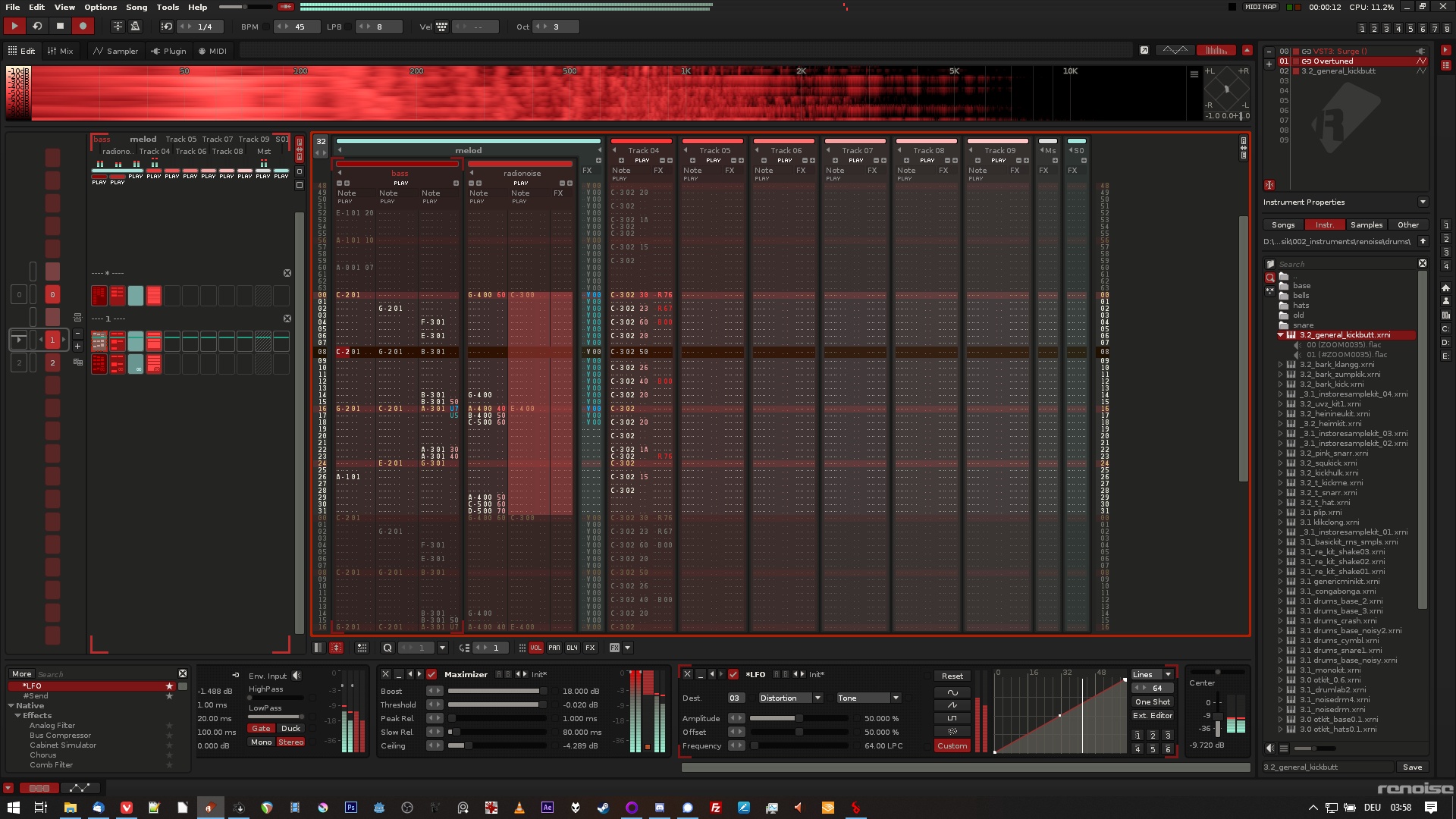1456x819 pixels.
Task: Toggle *LFO device enabled checkbox
Action: pyautogui.click(x=733, y=674)
